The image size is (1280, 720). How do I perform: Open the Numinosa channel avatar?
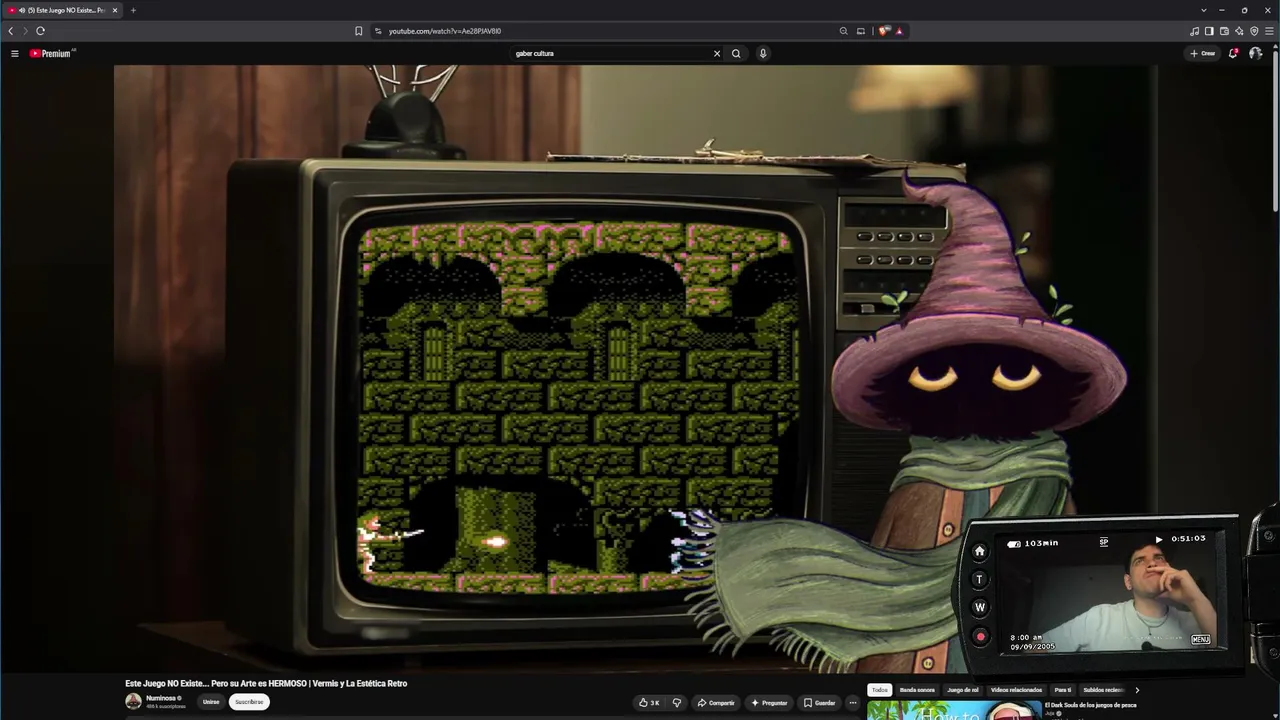[133, 701]
